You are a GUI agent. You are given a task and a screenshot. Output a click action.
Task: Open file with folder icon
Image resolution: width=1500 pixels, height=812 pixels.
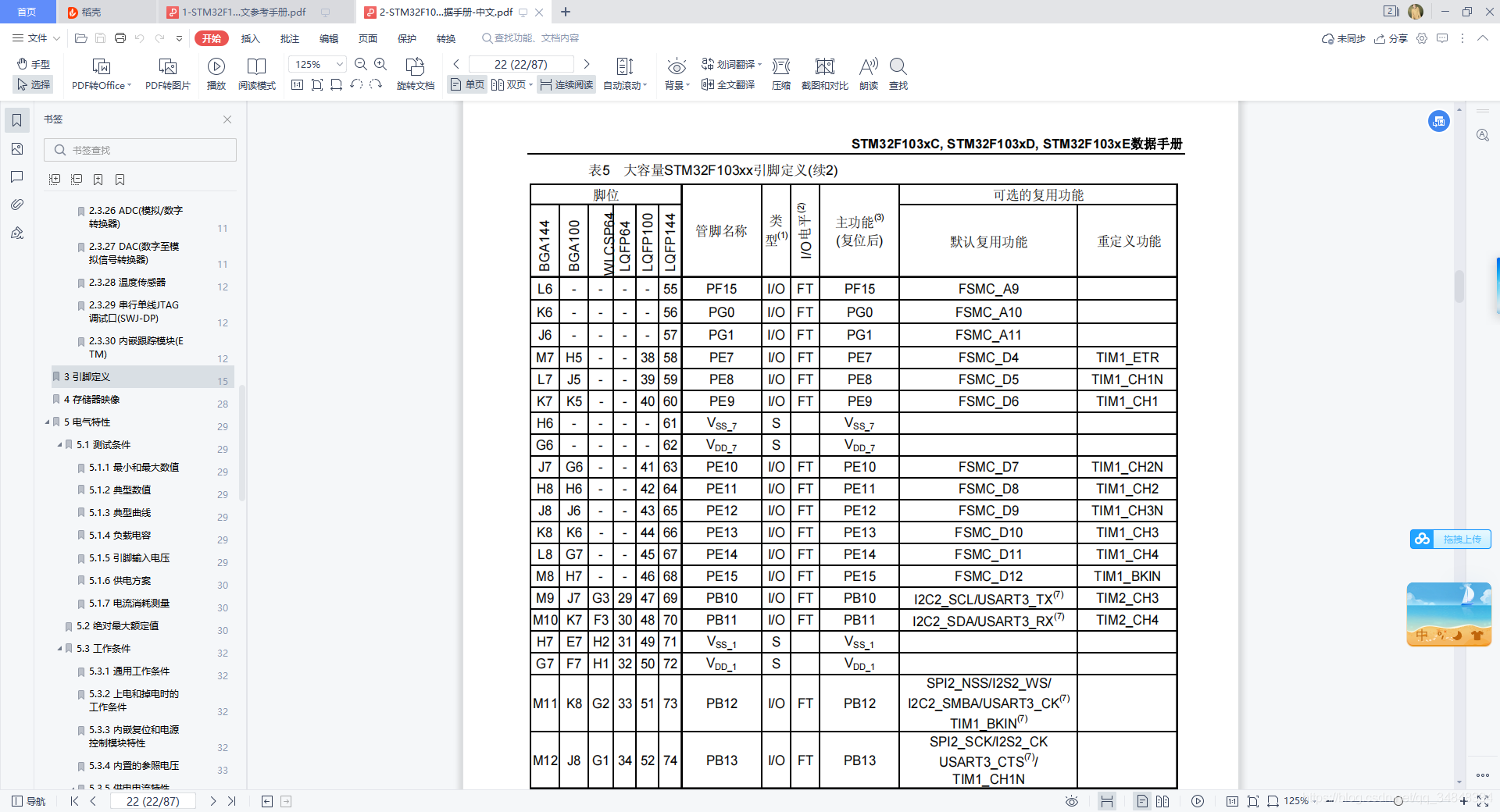[81, 38]
